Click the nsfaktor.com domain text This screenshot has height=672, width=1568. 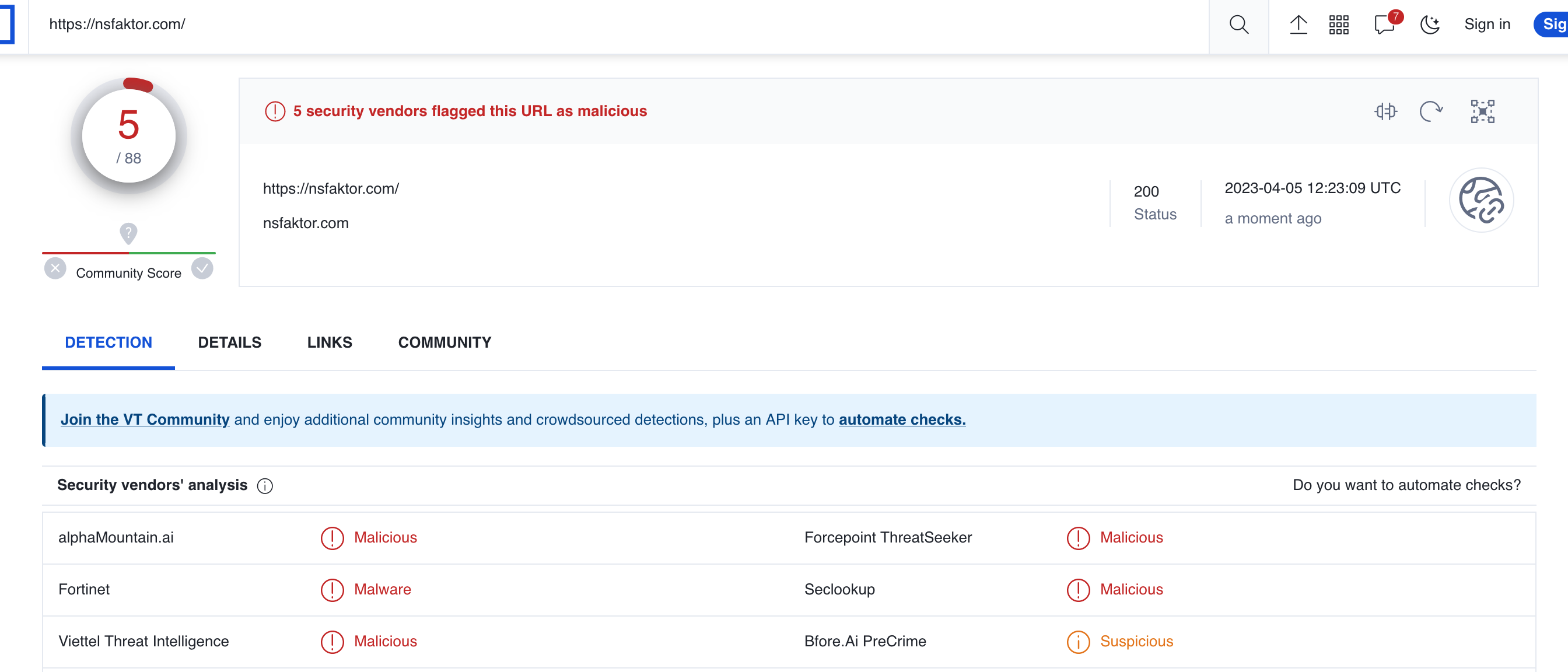306,223
